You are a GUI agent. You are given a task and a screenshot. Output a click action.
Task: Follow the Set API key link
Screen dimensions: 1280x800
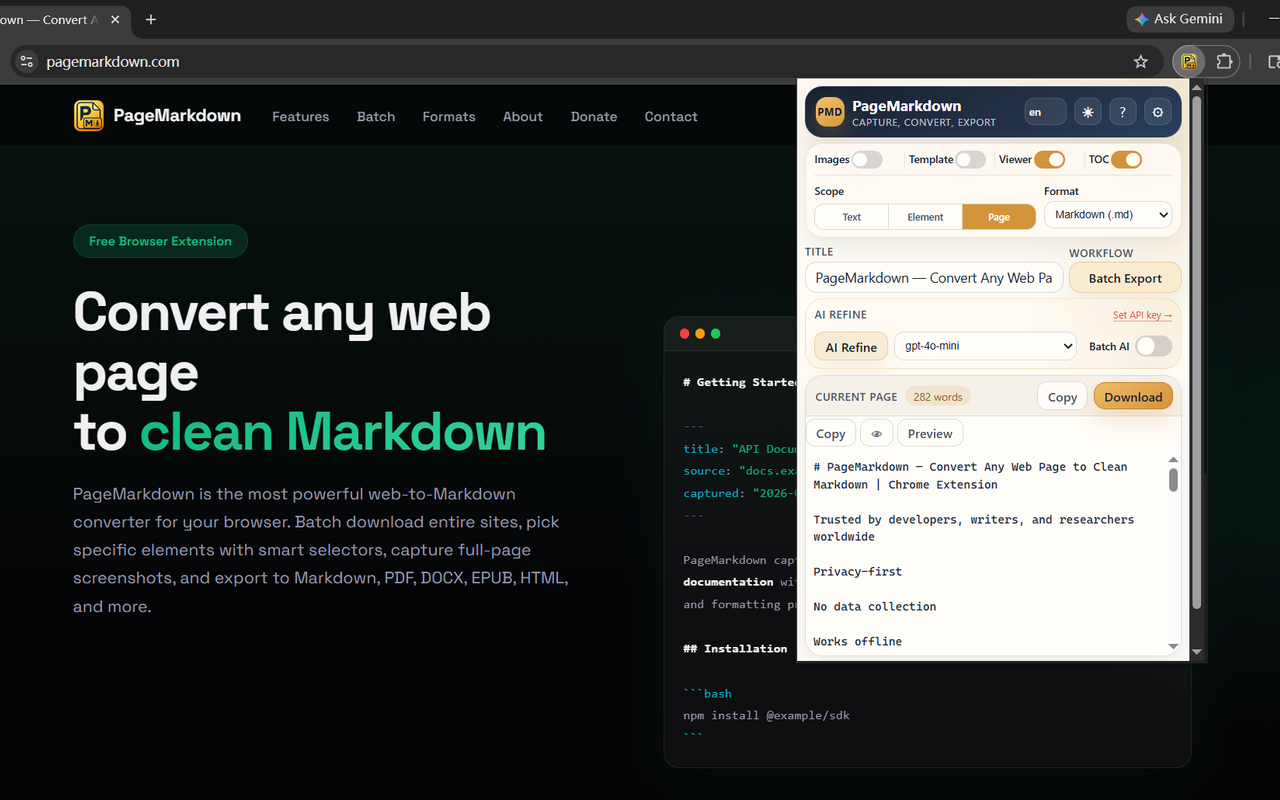pyautogui.click(x=1142, y=315)
